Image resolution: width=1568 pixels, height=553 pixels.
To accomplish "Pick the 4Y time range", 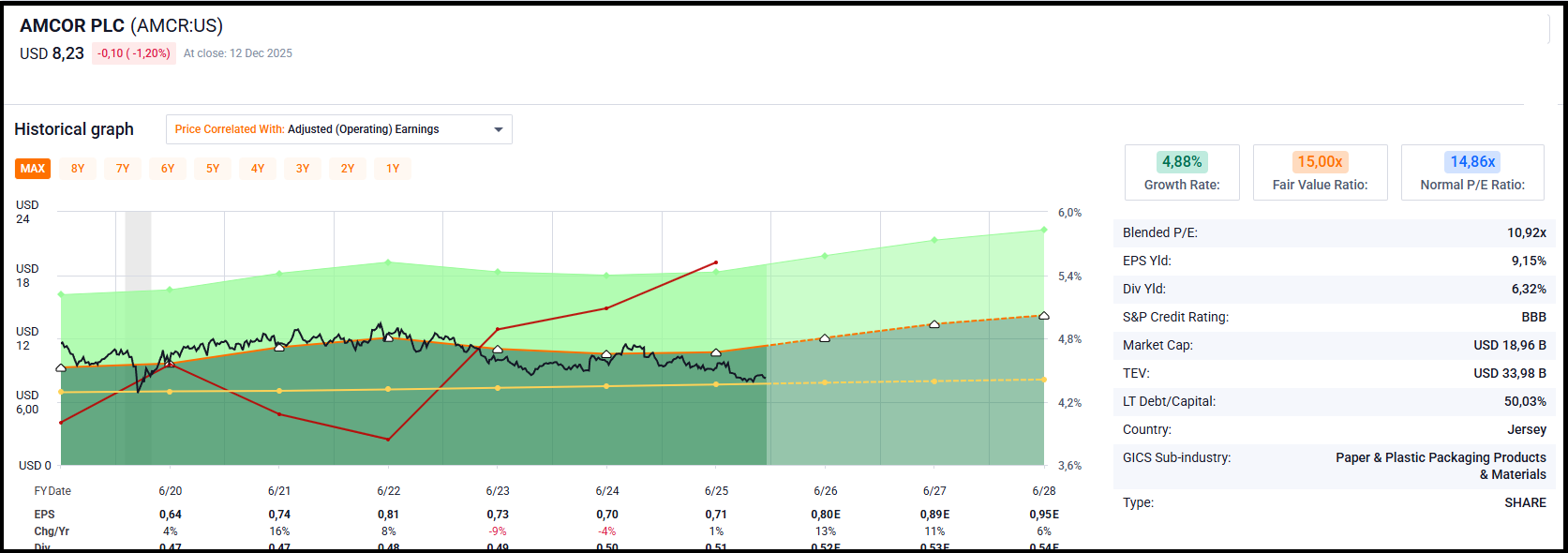I will [x=258, y=169].
